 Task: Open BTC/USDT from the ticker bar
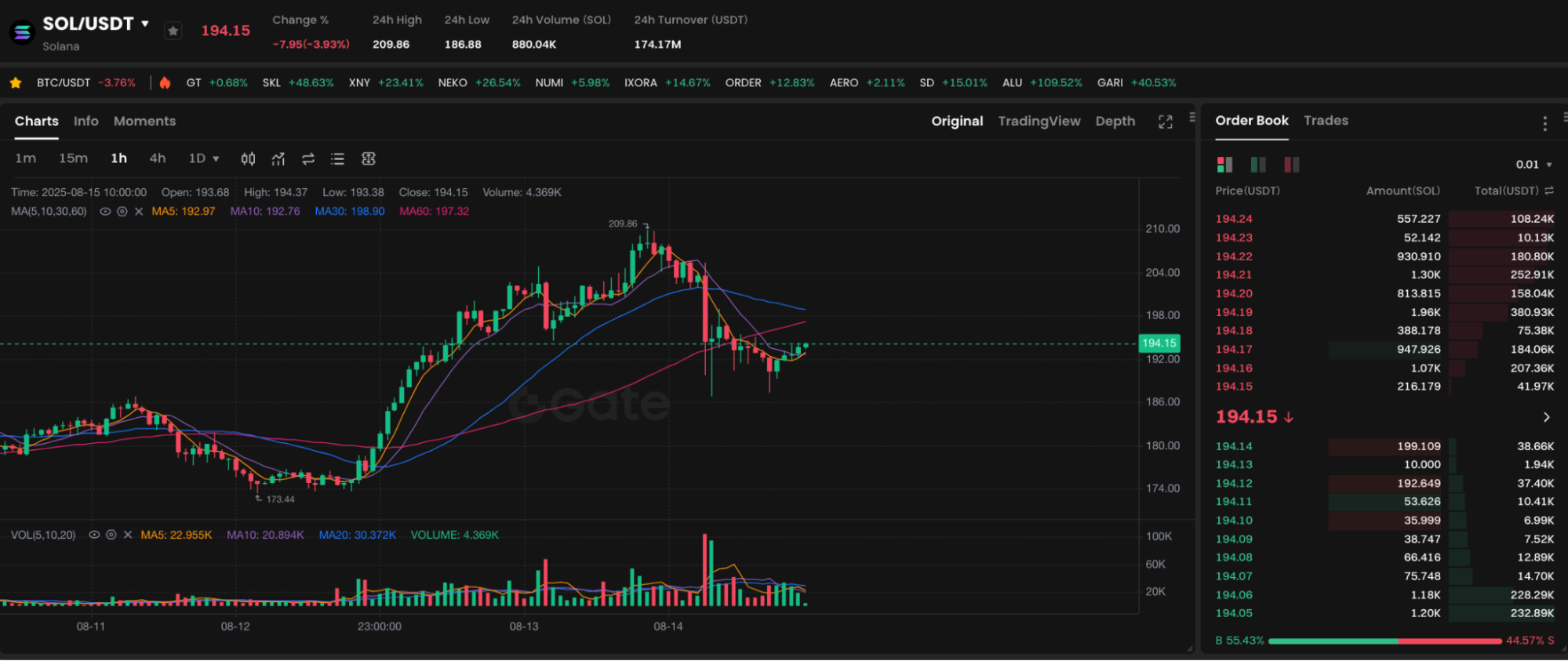pyautogui.click(x=85, y=82)
